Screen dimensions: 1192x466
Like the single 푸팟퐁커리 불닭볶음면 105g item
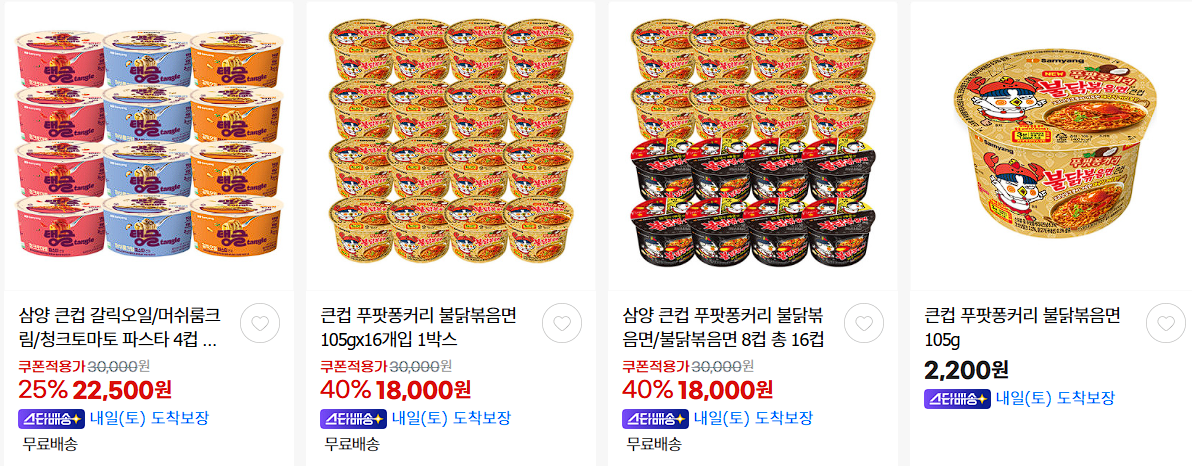point(1165,323)
